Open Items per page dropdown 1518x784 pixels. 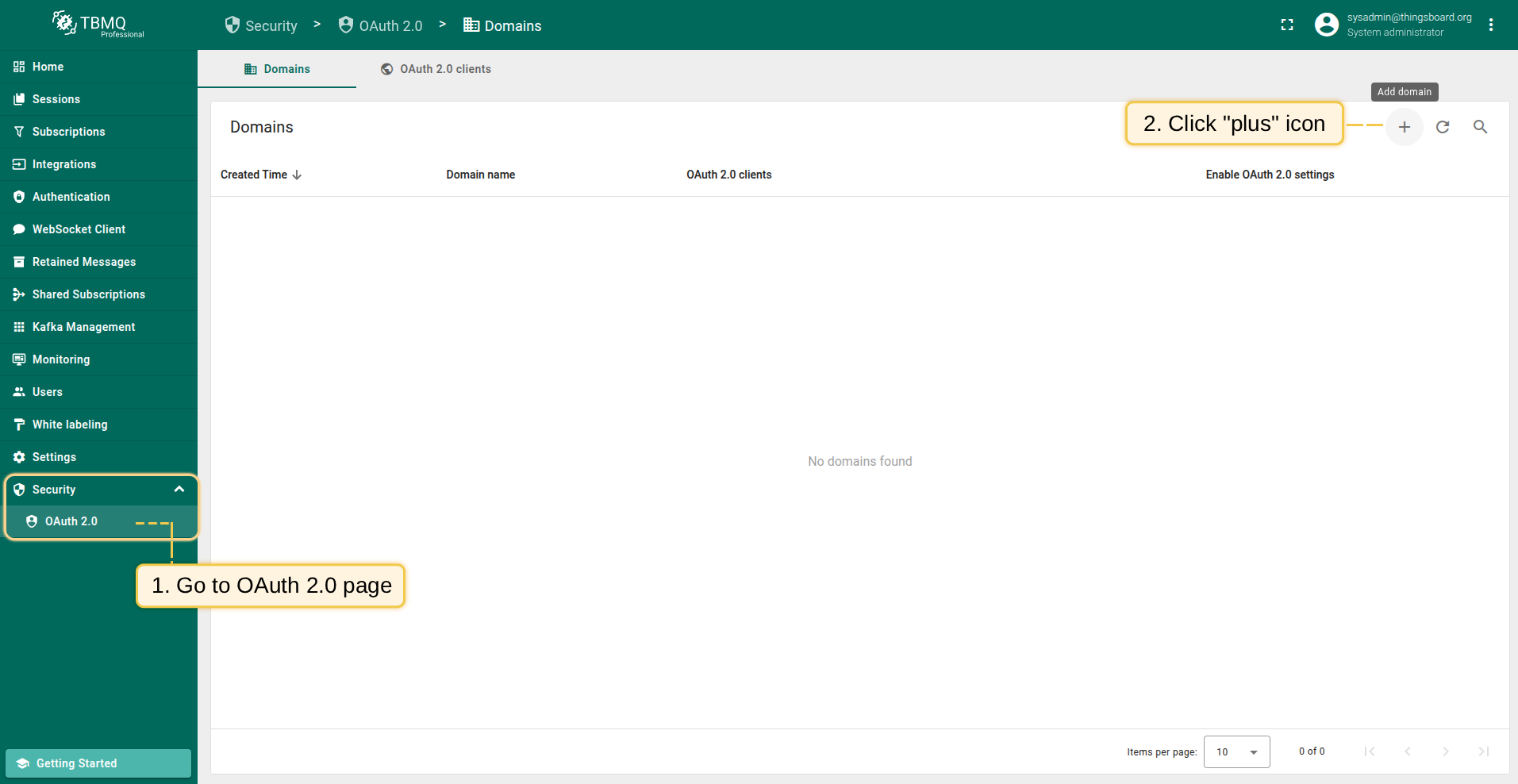click(1236, 751)
